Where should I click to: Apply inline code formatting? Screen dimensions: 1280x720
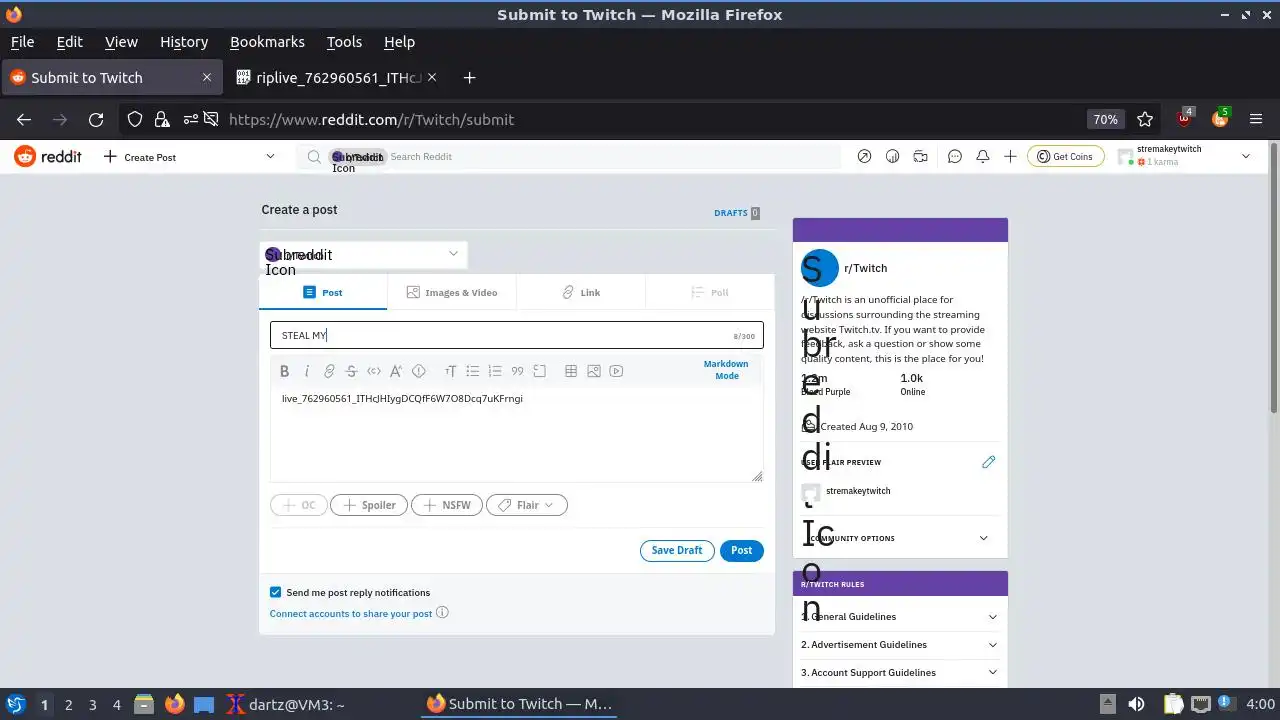pyautogui.click(x=374, y=371)
